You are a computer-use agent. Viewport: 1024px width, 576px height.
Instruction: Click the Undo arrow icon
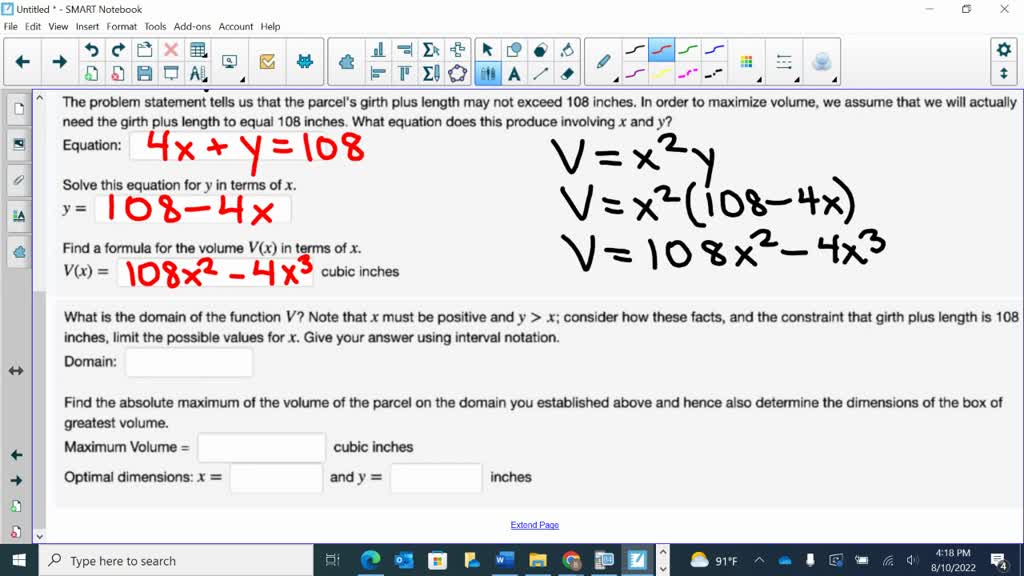click(91, 50)
